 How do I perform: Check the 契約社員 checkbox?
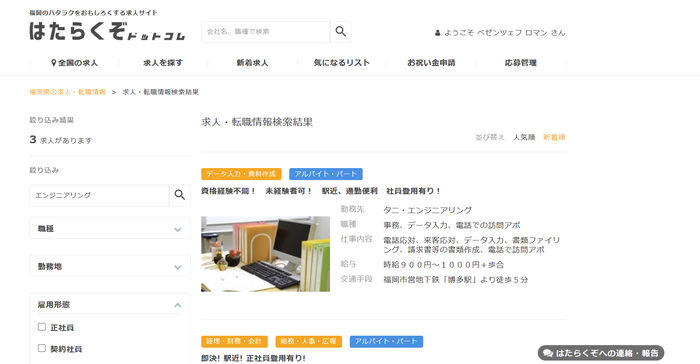pyautogui.click(x=42, y=348)
